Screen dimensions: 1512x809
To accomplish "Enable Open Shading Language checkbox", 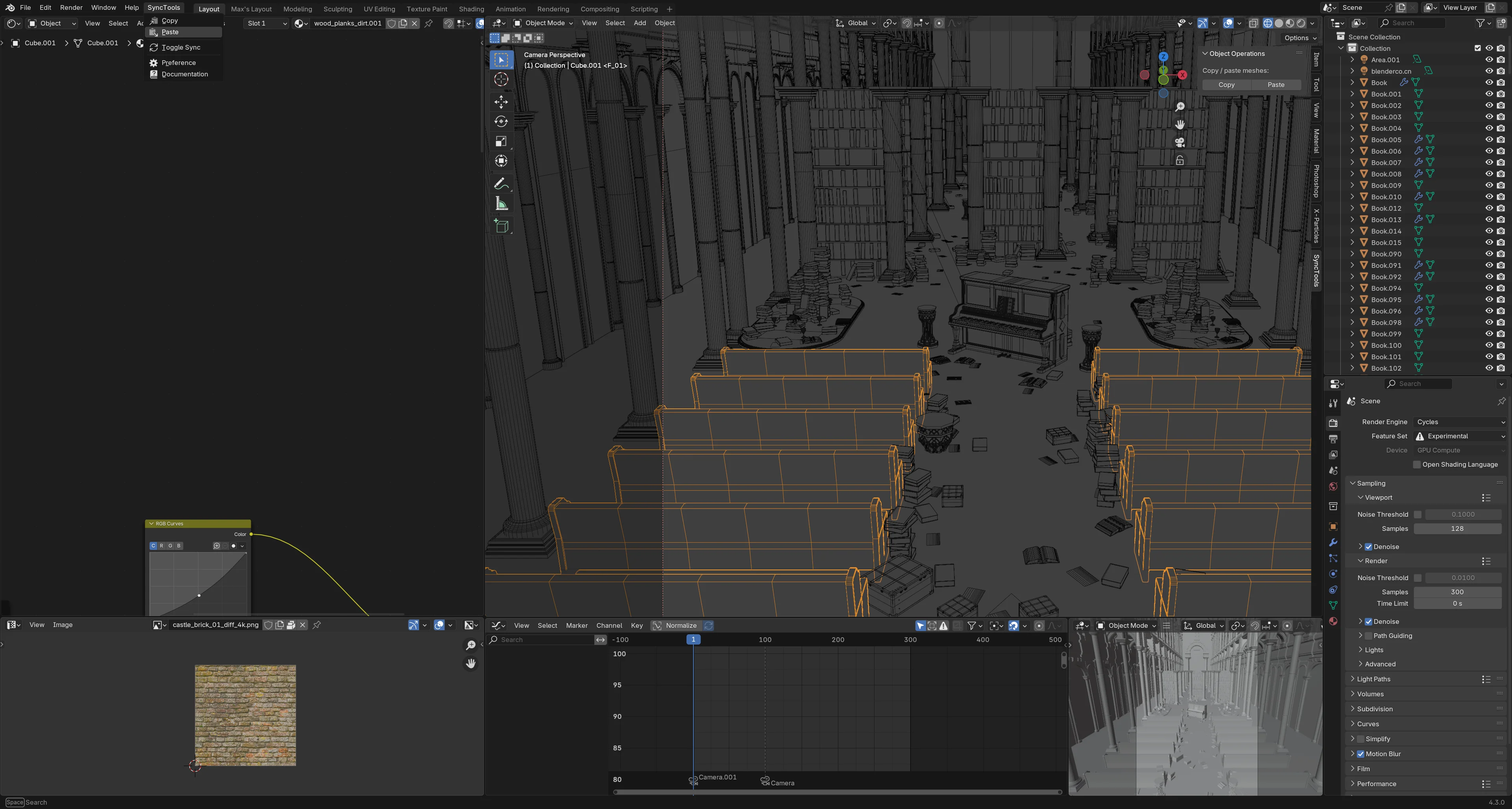I will [1417, 464].
